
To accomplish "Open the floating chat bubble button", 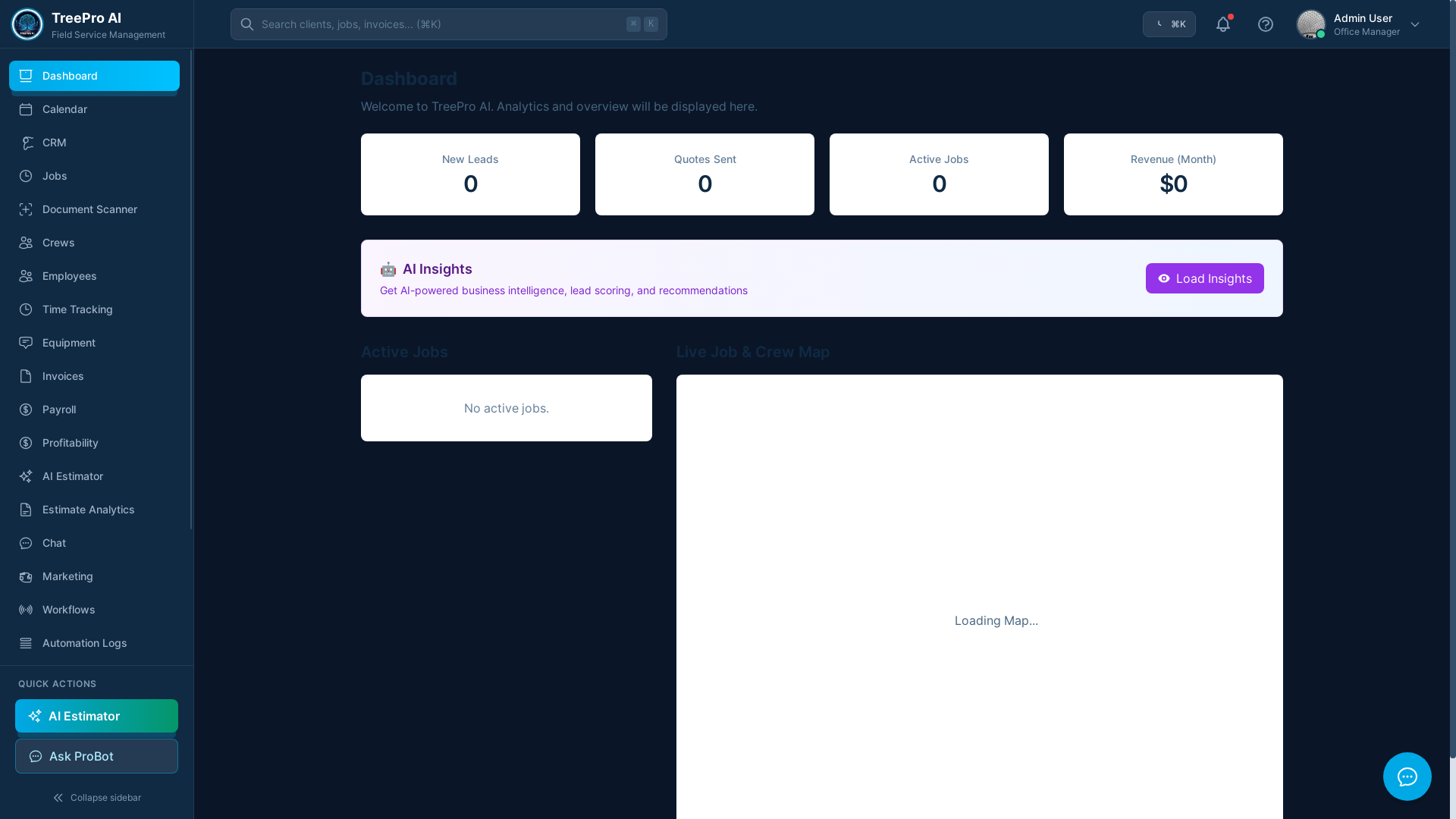I will tap(1407, 777).
